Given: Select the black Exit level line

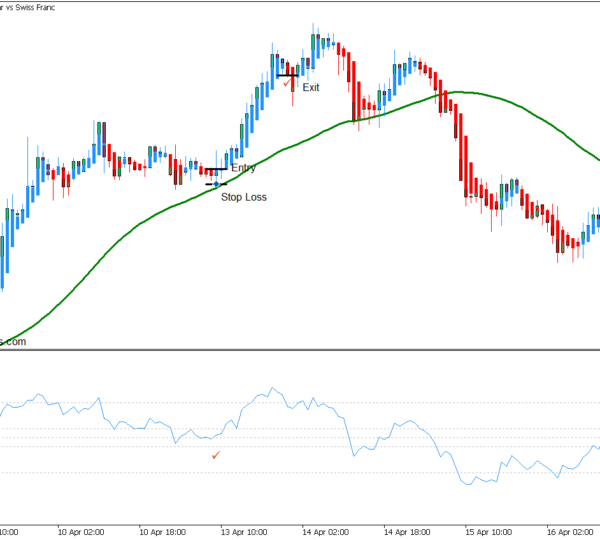Looking at the screenshot, I should 288,74.
